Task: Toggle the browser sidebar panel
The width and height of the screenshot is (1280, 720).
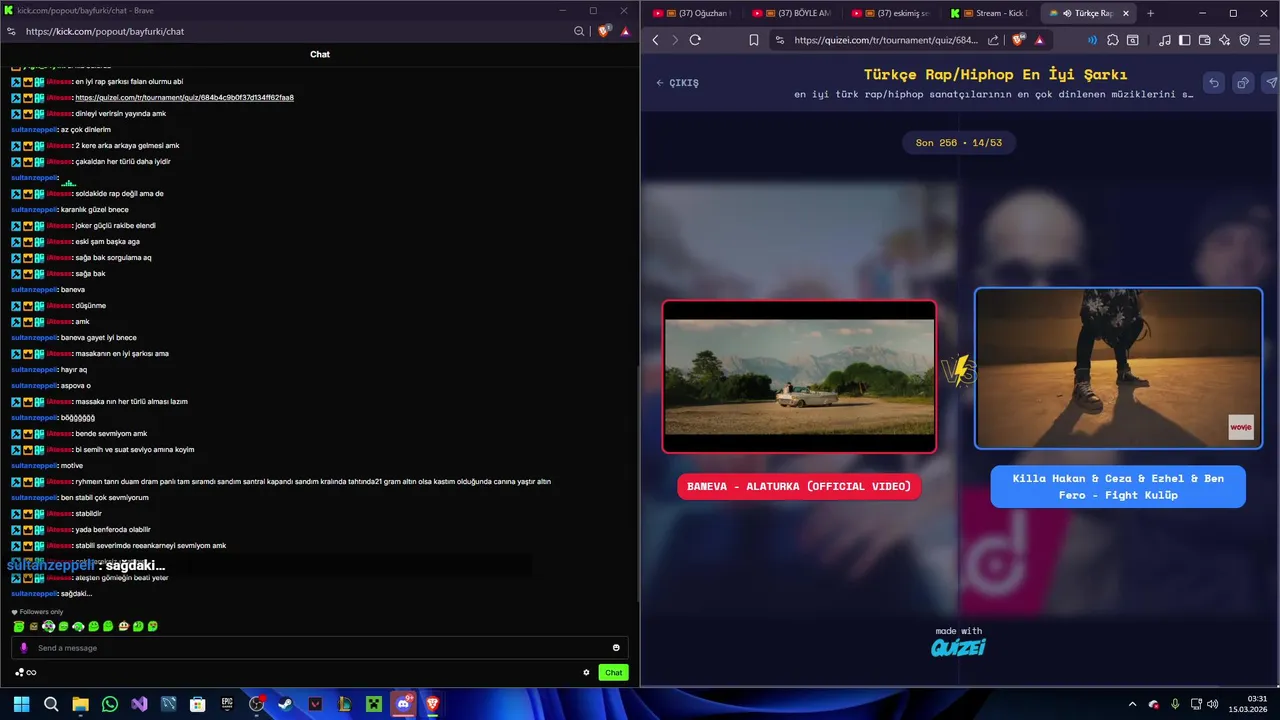Action: (x=1185, y=40)
